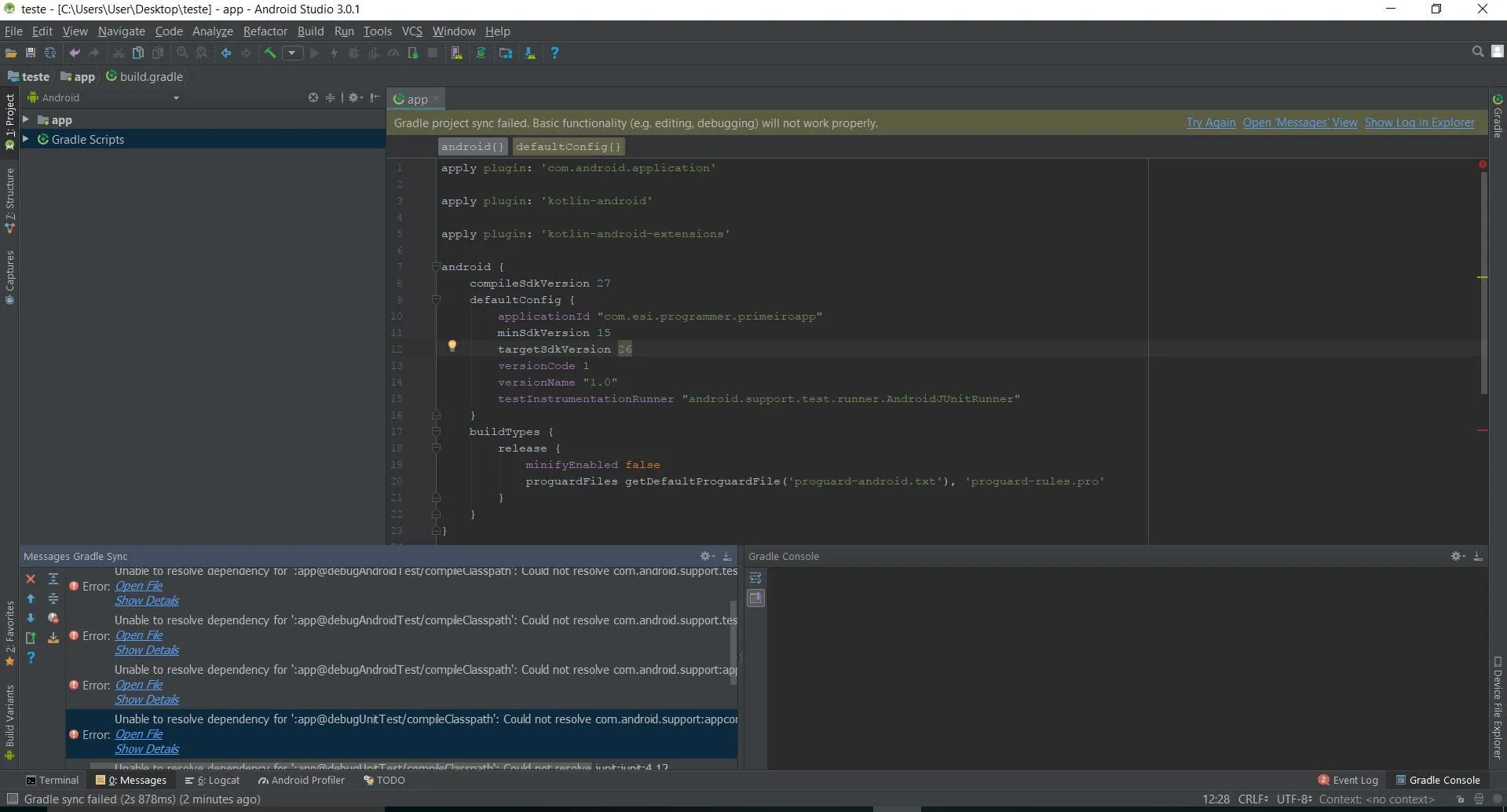Click the Undo arrow in the toolbar

[x=75, y=53]
